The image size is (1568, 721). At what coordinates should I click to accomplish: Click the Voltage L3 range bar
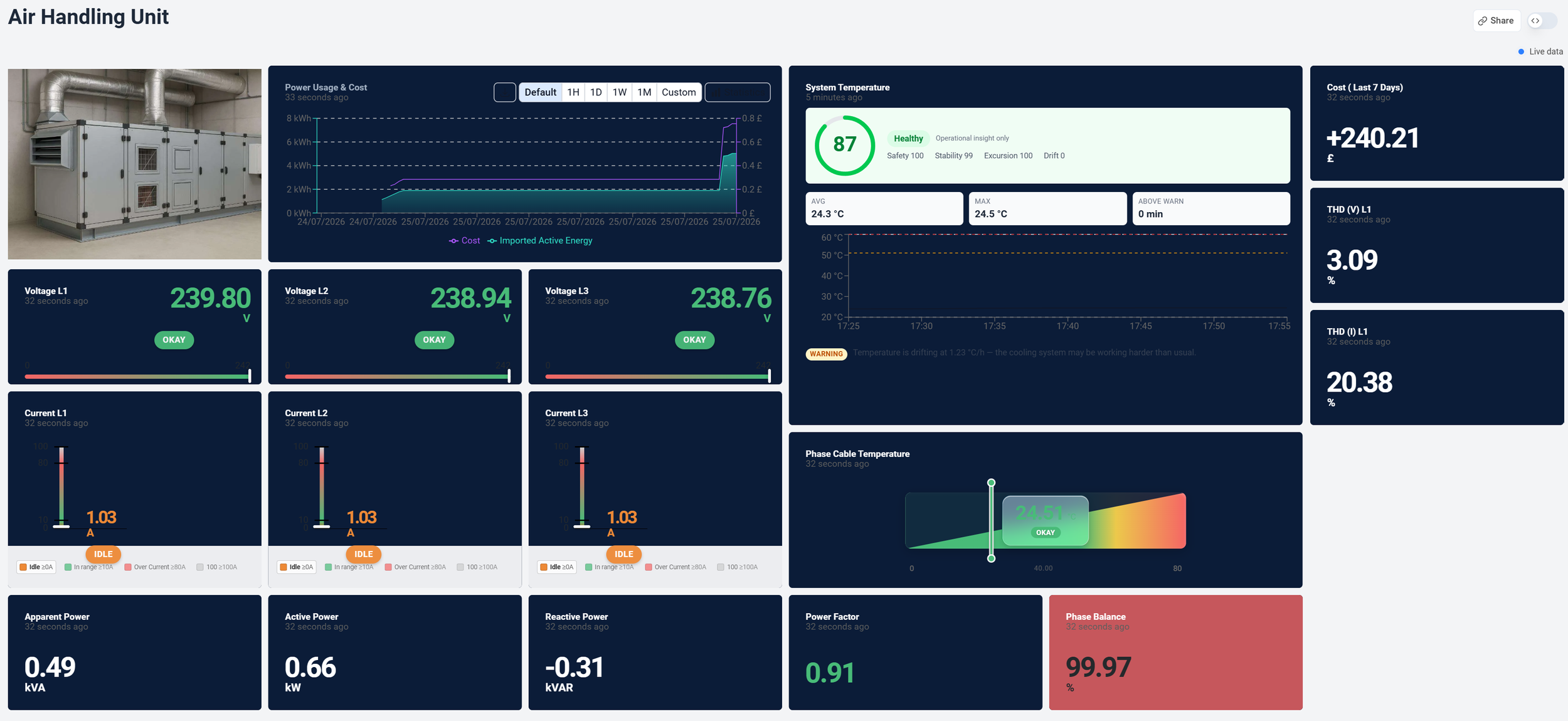click(658, 377)
